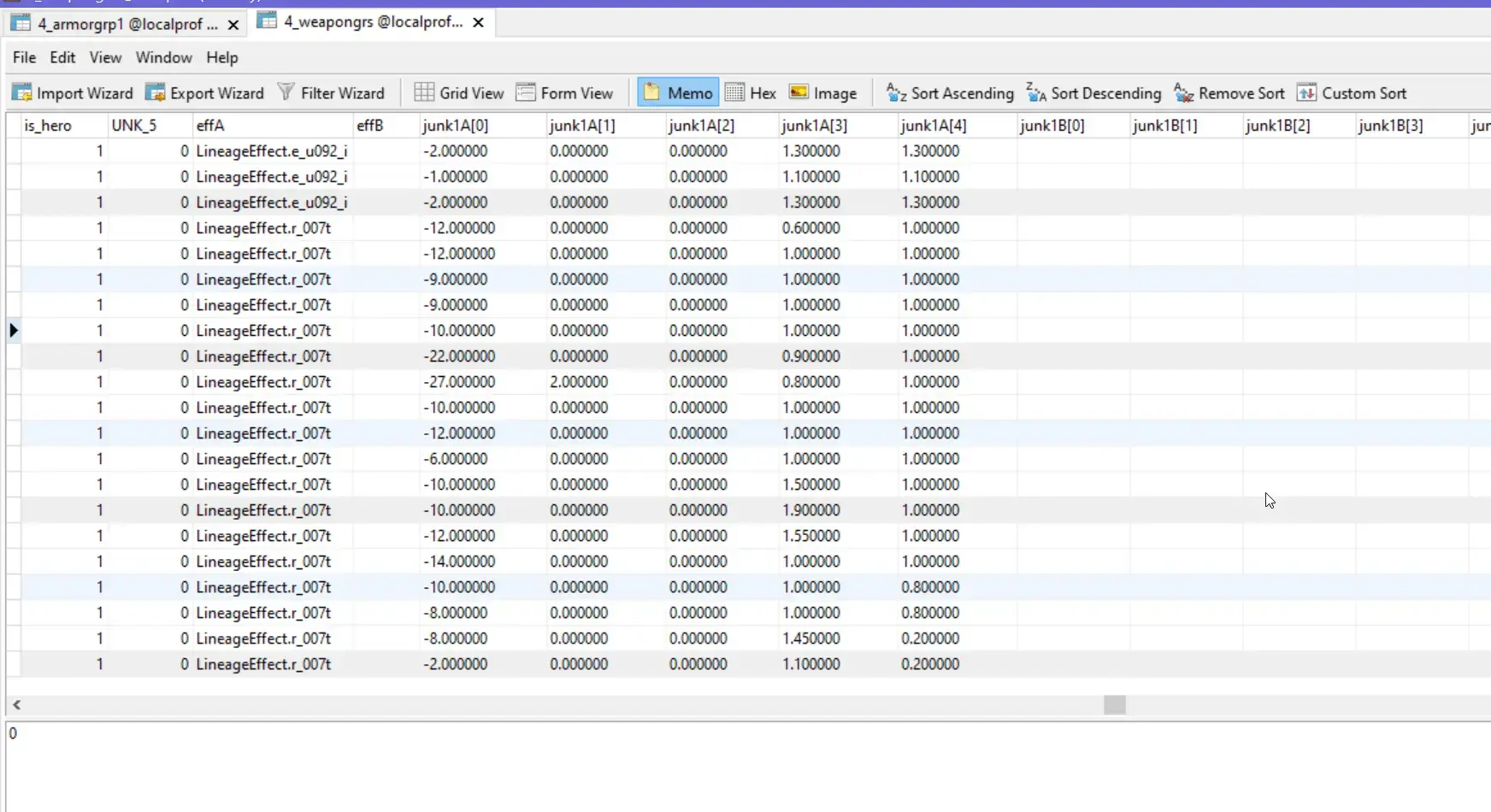The width and height of the screenshot is (1491, 812).
Task: Click the horizontal scrollbar thumb
Action: click(x=1115, y=704)
